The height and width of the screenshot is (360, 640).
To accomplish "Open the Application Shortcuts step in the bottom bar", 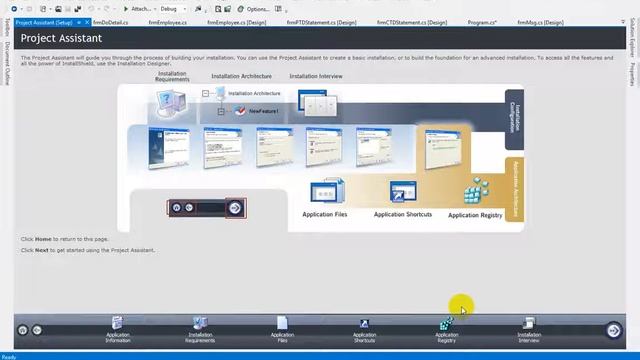I will click(x=364, y=331).
